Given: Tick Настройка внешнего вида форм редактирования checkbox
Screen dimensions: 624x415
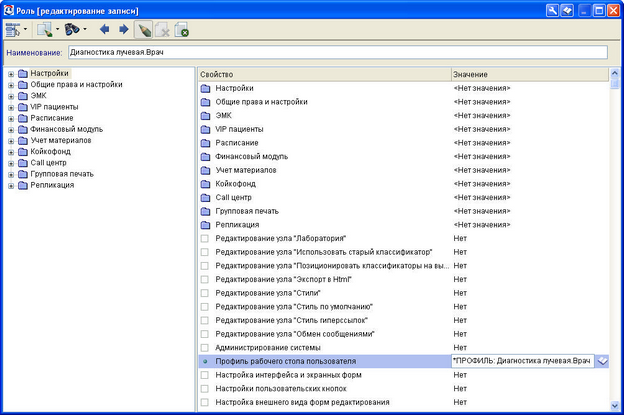Looking at the screenshot, I should [205, 402].
